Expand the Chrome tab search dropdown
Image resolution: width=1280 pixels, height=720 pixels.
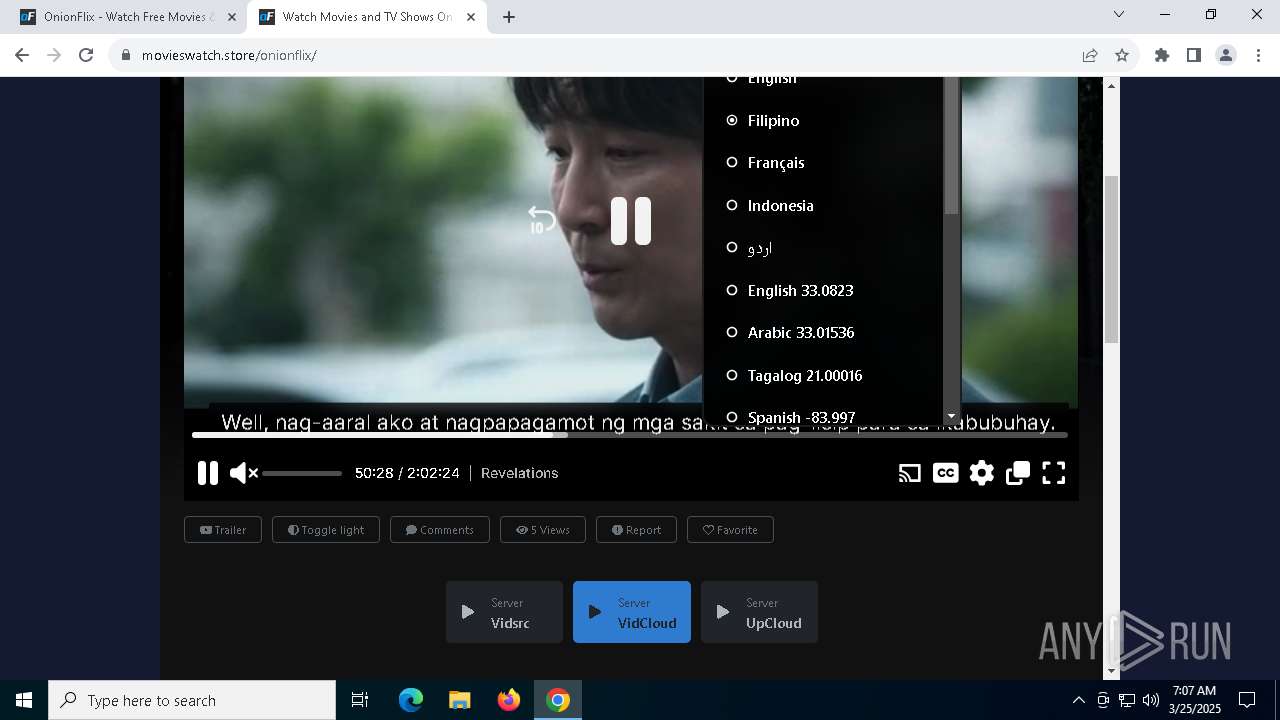[1119, 15]
